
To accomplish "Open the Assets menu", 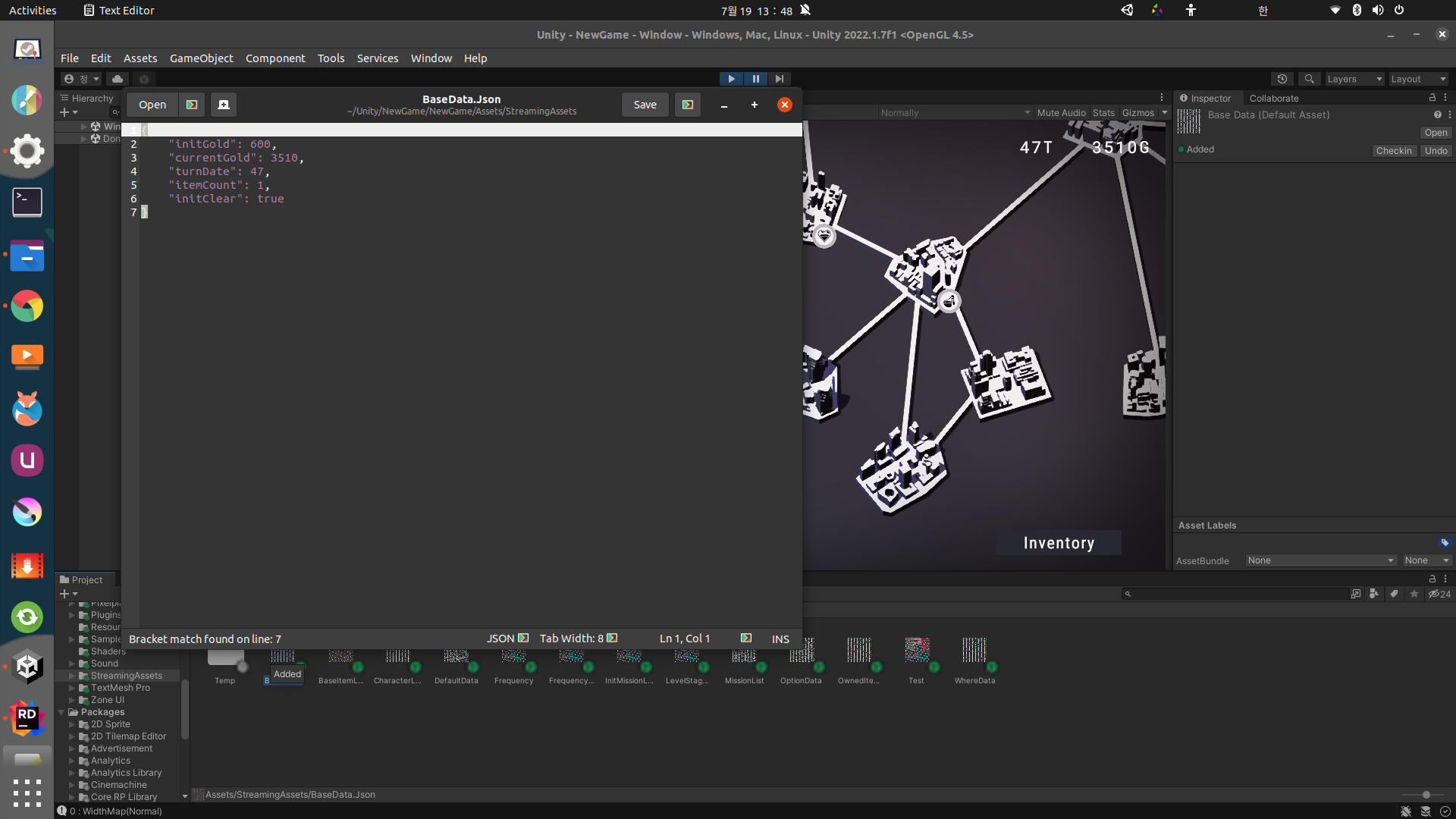I will click(140, 58).
